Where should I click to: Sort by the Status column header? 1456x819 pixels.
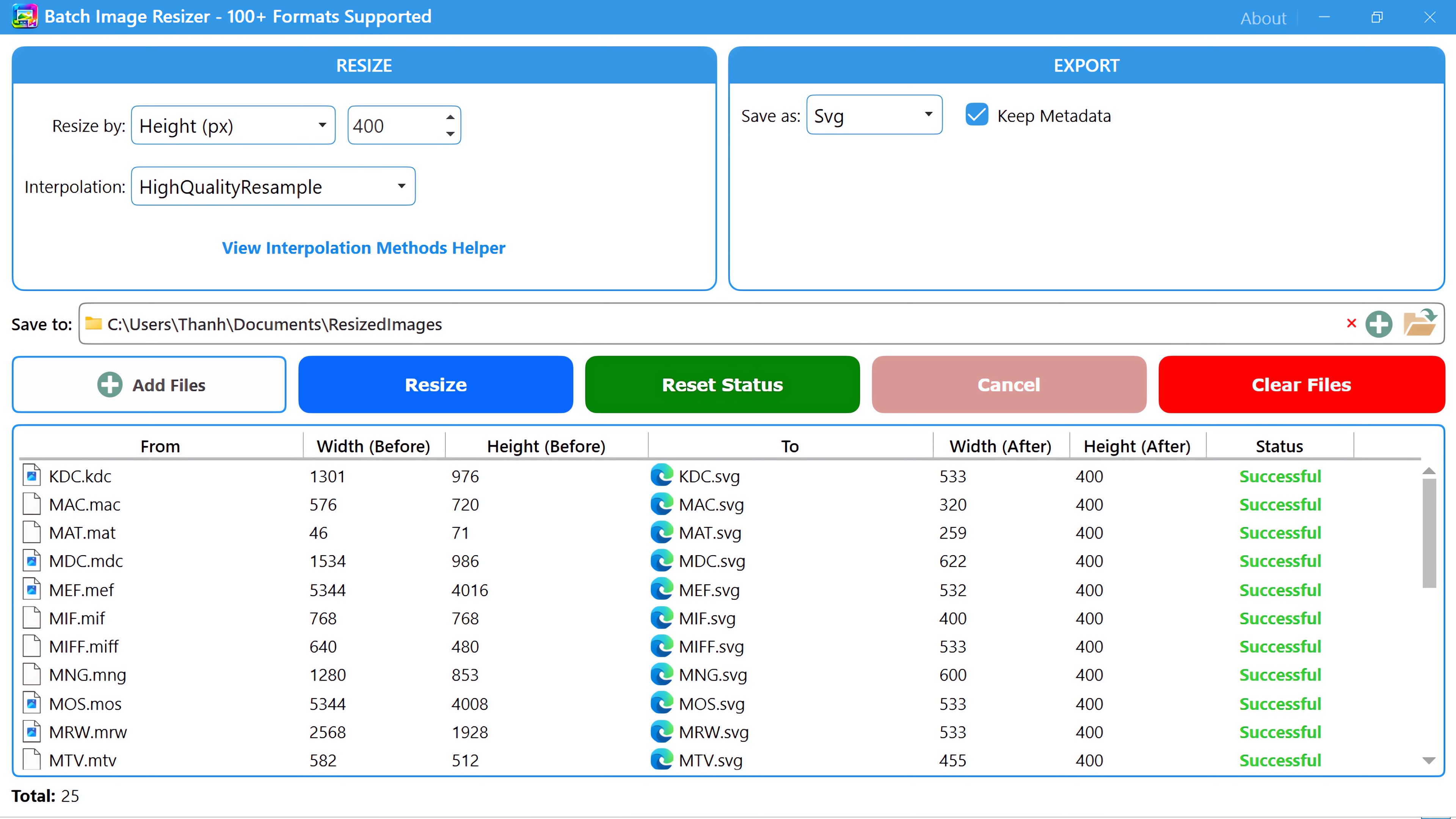(x=1279, y=446)
